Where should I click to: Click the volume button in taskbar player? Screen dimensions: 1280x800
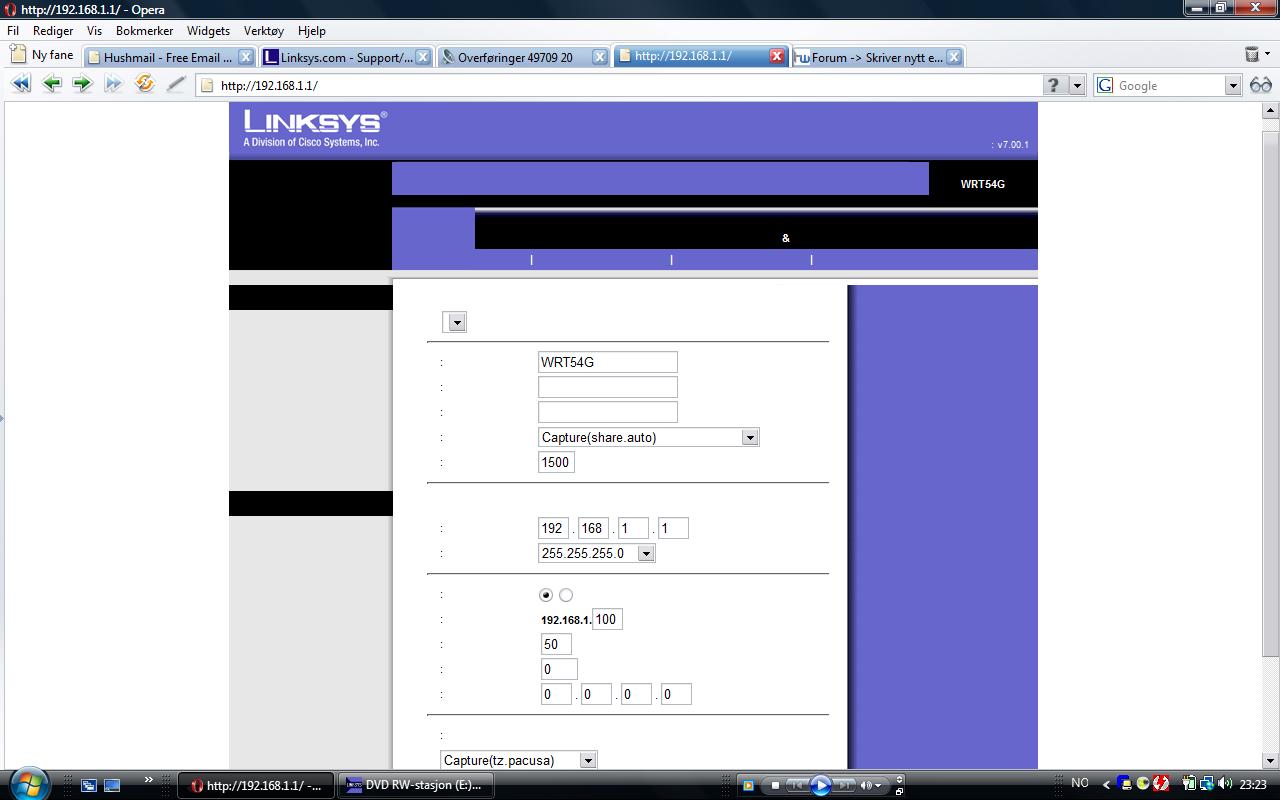point(866,785)
